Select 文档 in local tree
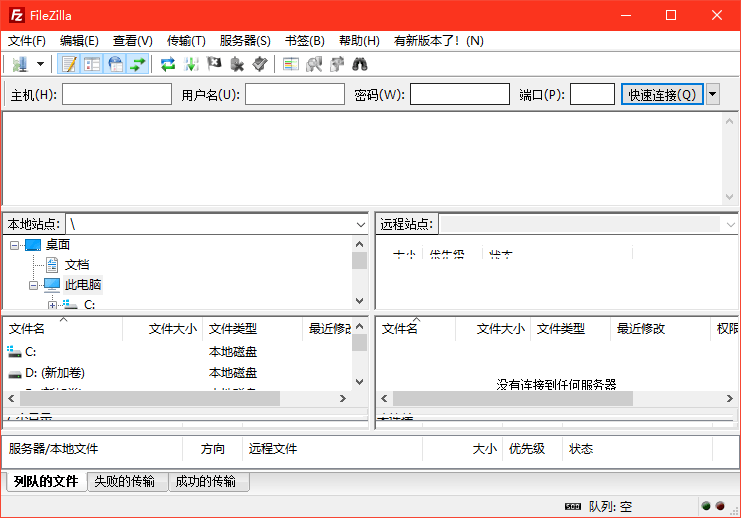Viewport: 741px width, 518px height. point(77,265)
